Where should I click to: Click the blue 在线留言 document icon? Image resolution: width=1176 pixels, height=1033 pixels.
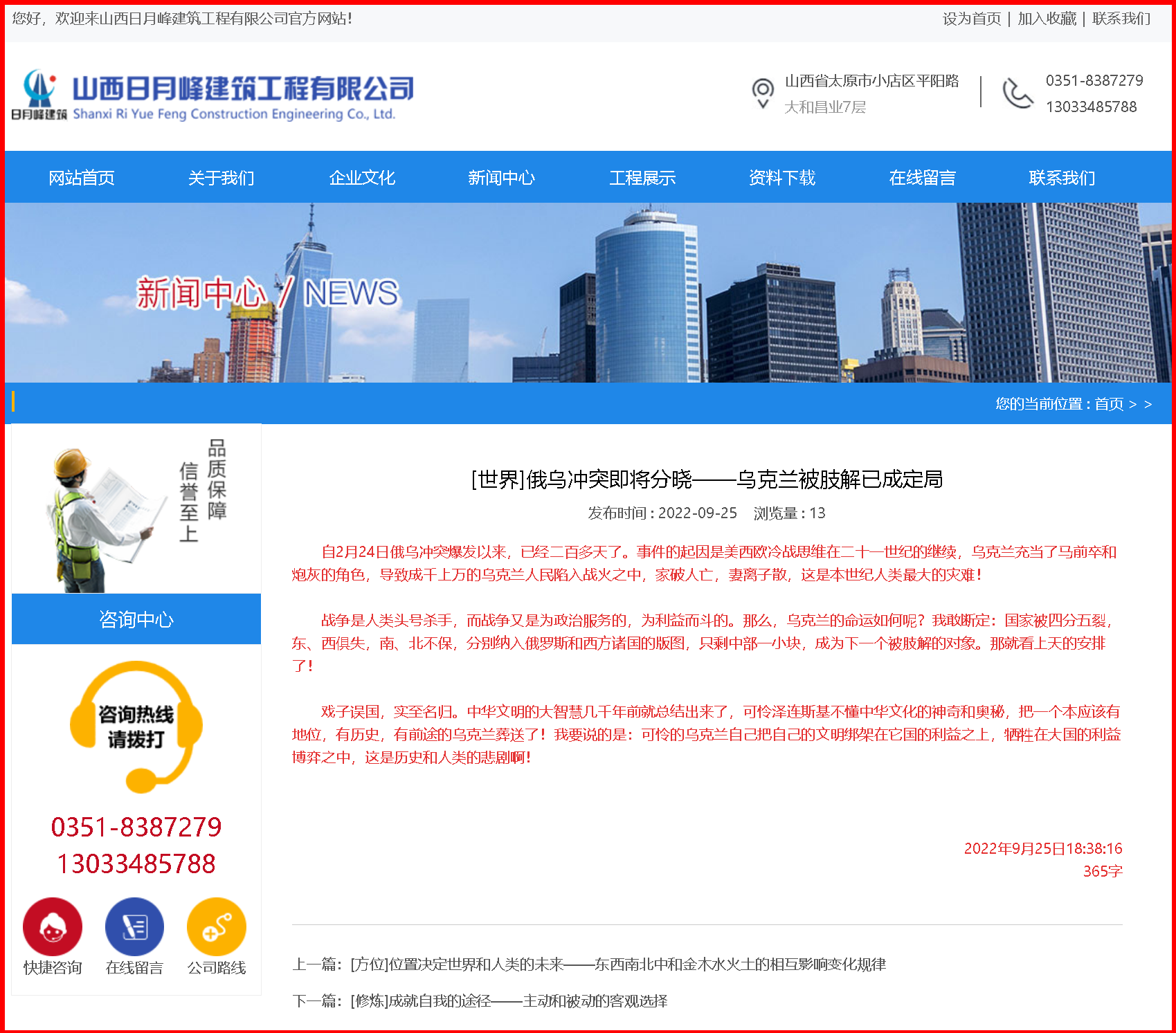(x=134, y=926)
